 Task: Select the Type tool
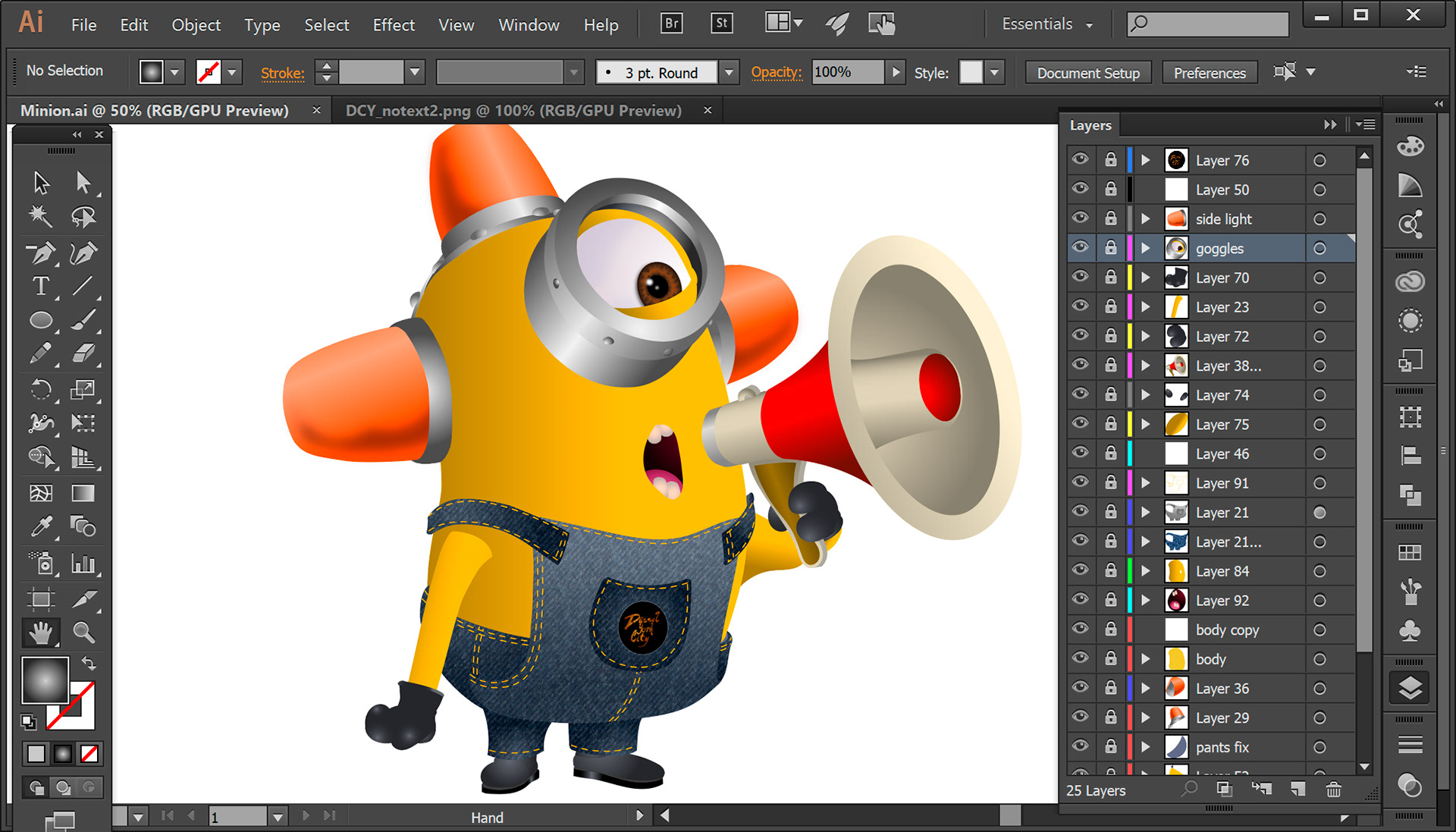41,286
